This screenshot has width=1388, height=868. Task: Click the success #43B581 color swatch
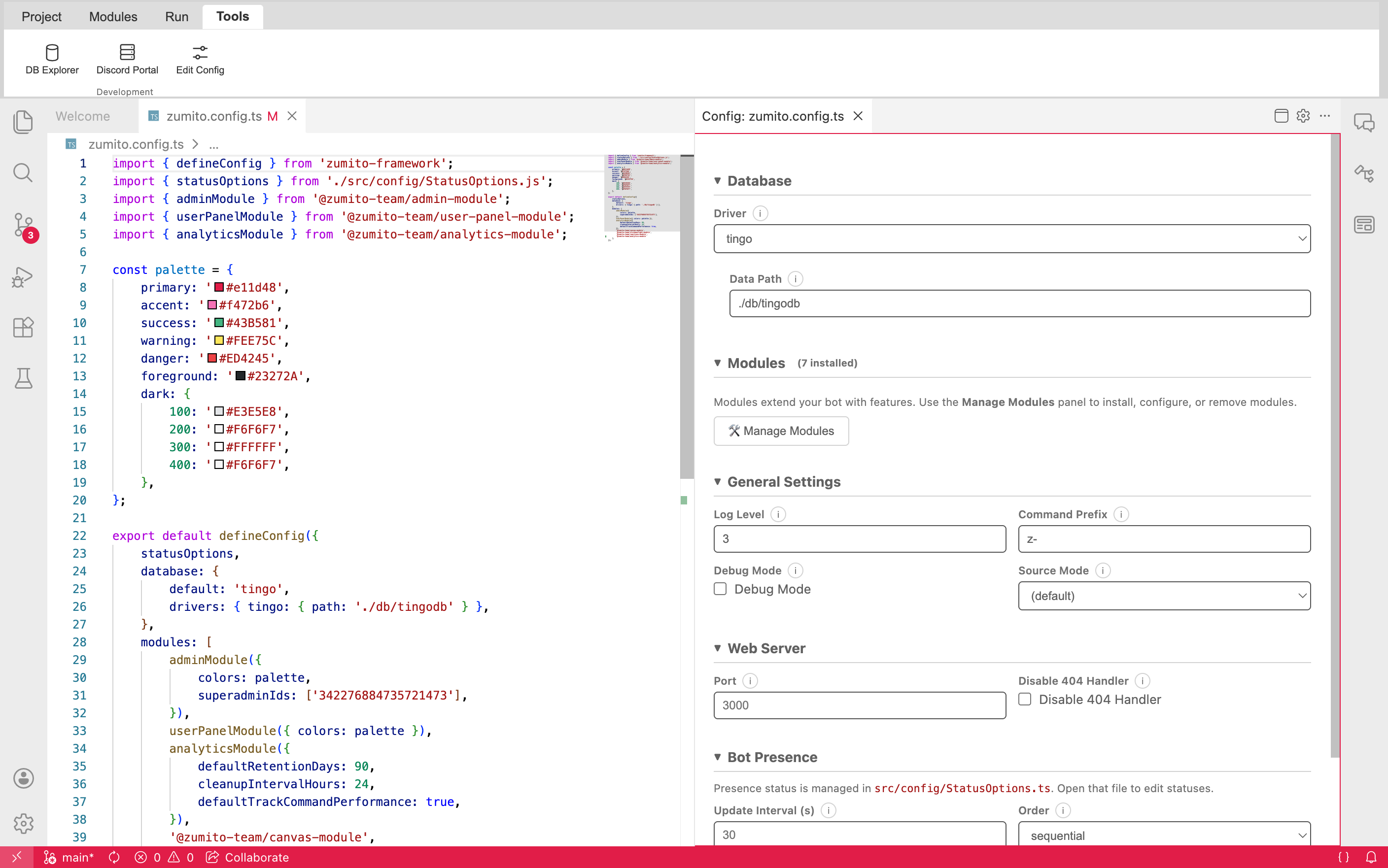pyautogui.click(x=219, y=323)
